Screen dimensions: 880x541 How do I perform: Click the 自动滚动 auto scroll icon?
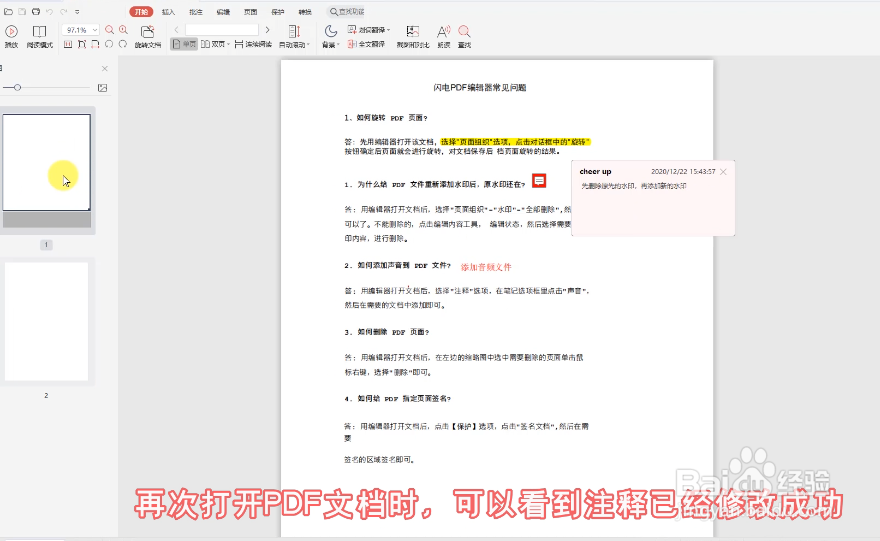(294, 31)
